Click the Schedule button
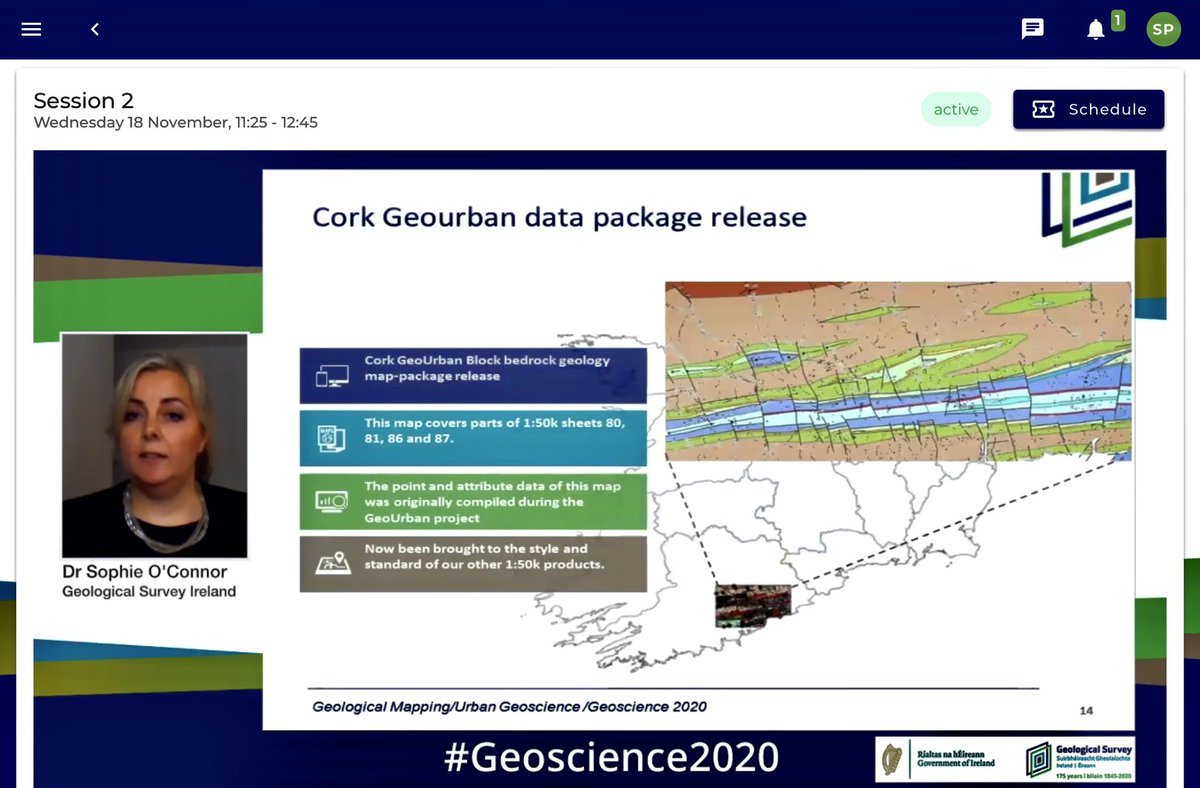 [1089, 109]
